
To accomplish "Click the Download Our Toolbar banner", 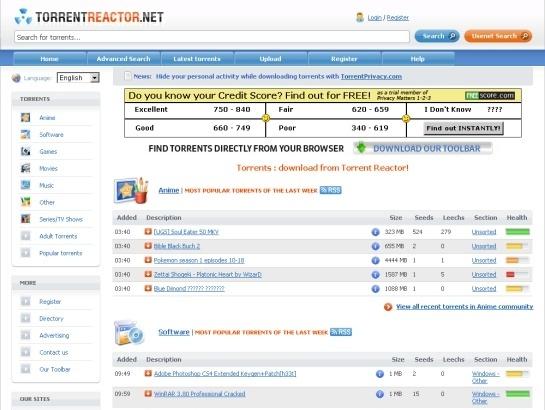I will tap(423, 148).
